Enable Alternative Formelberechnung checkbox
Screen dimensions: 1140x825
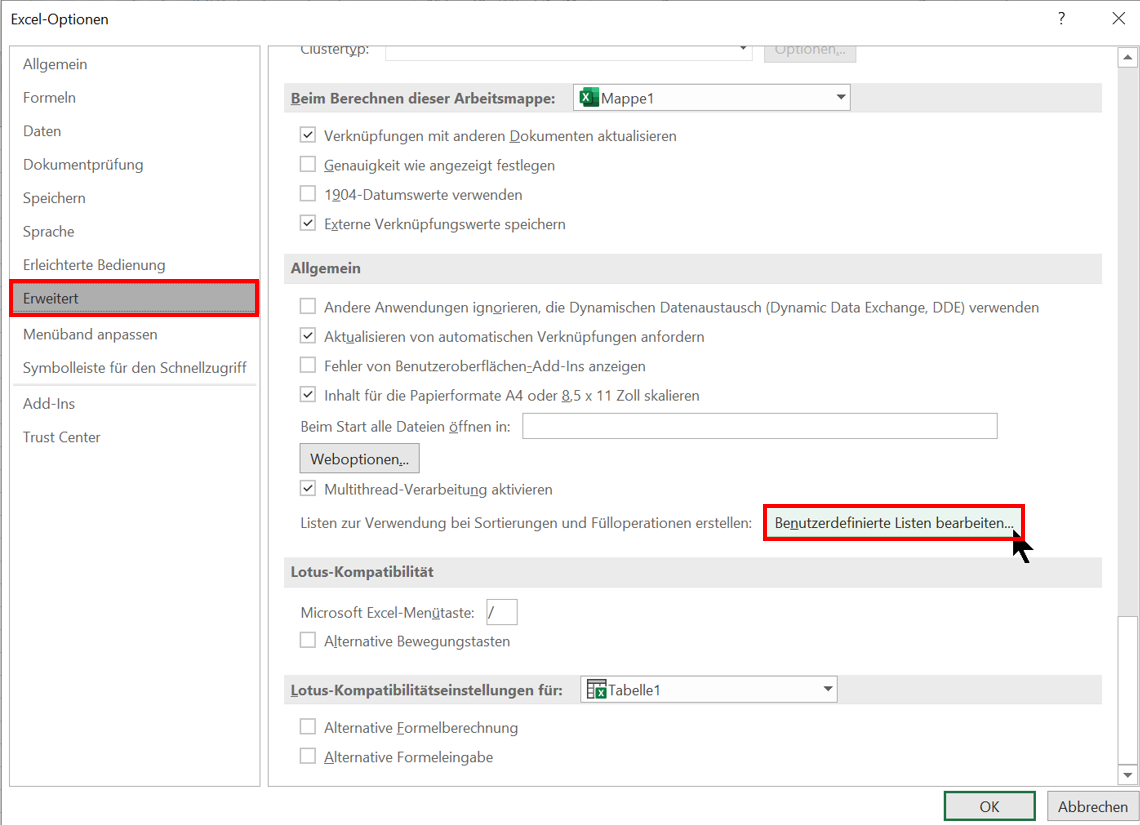308,728
